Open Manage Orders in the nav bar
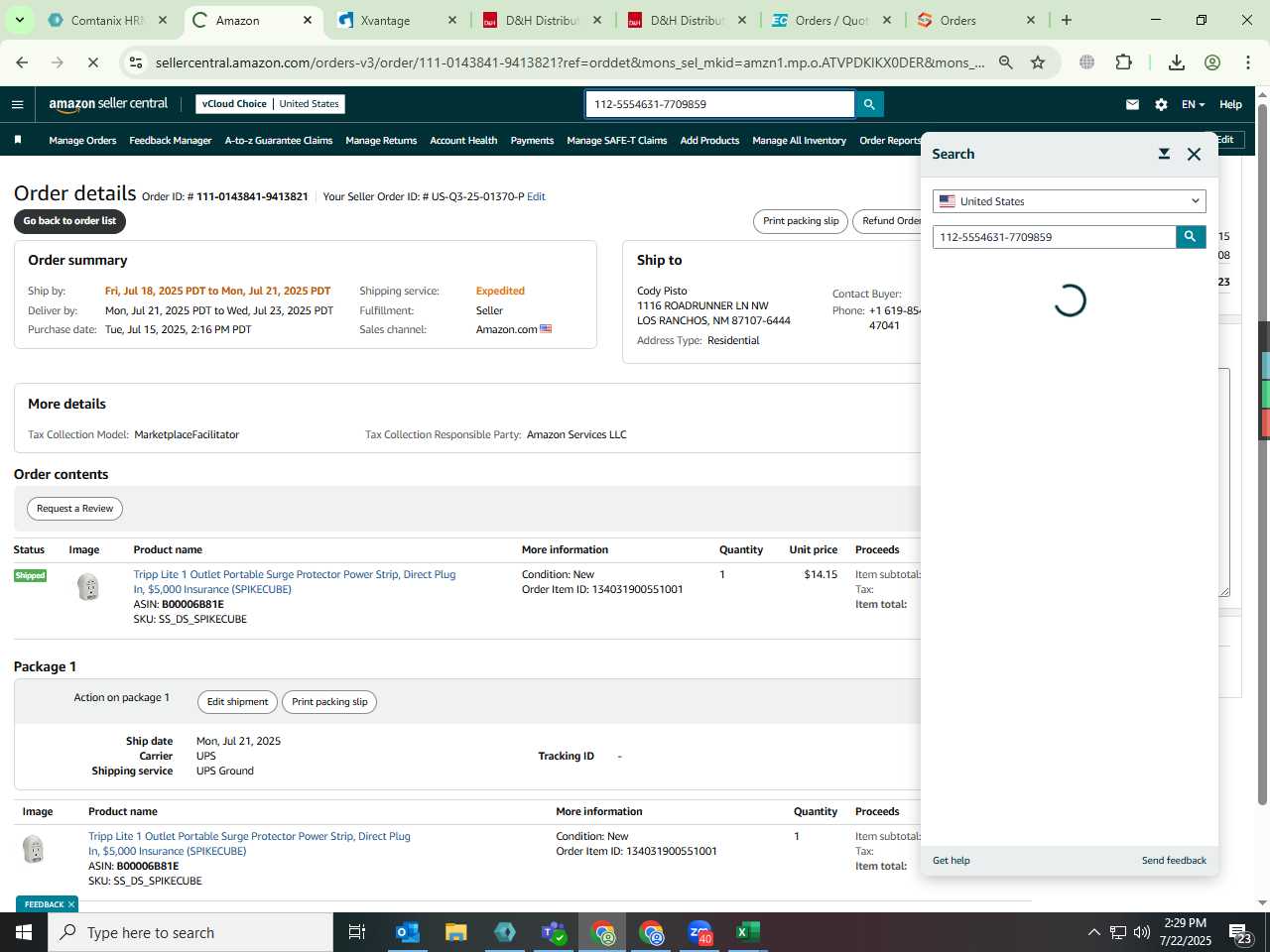This screenshot has height=952, width=1270. tap(82, 141)
